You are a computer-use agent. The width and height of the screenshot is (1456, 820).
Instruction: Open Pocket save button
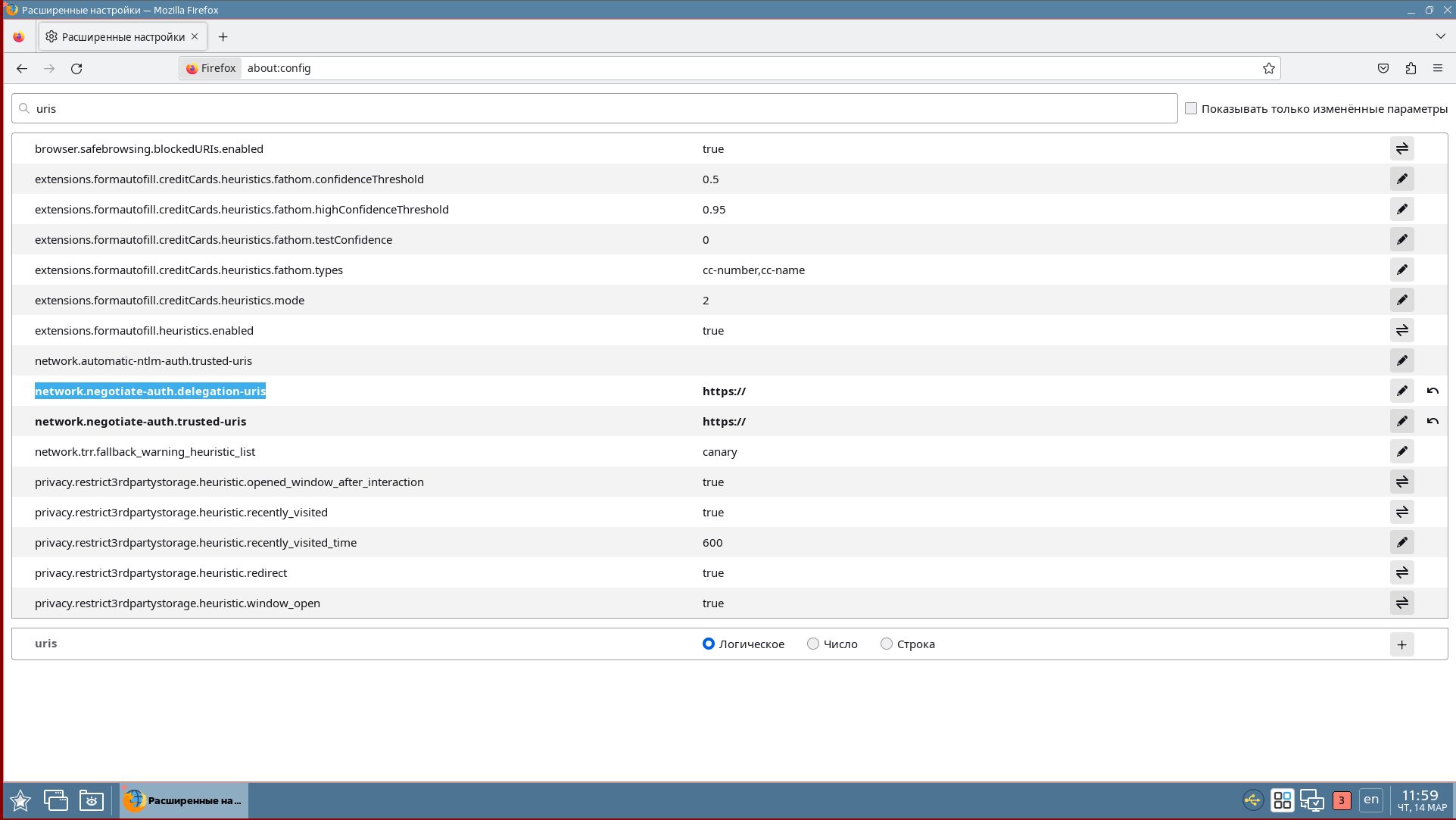(1383, 68)
